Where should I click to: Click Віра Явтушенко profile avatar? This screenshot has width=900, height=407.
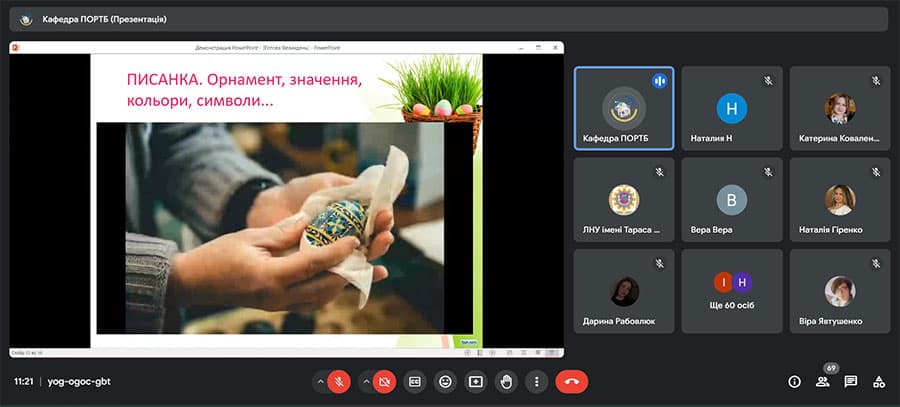[840, 291]
